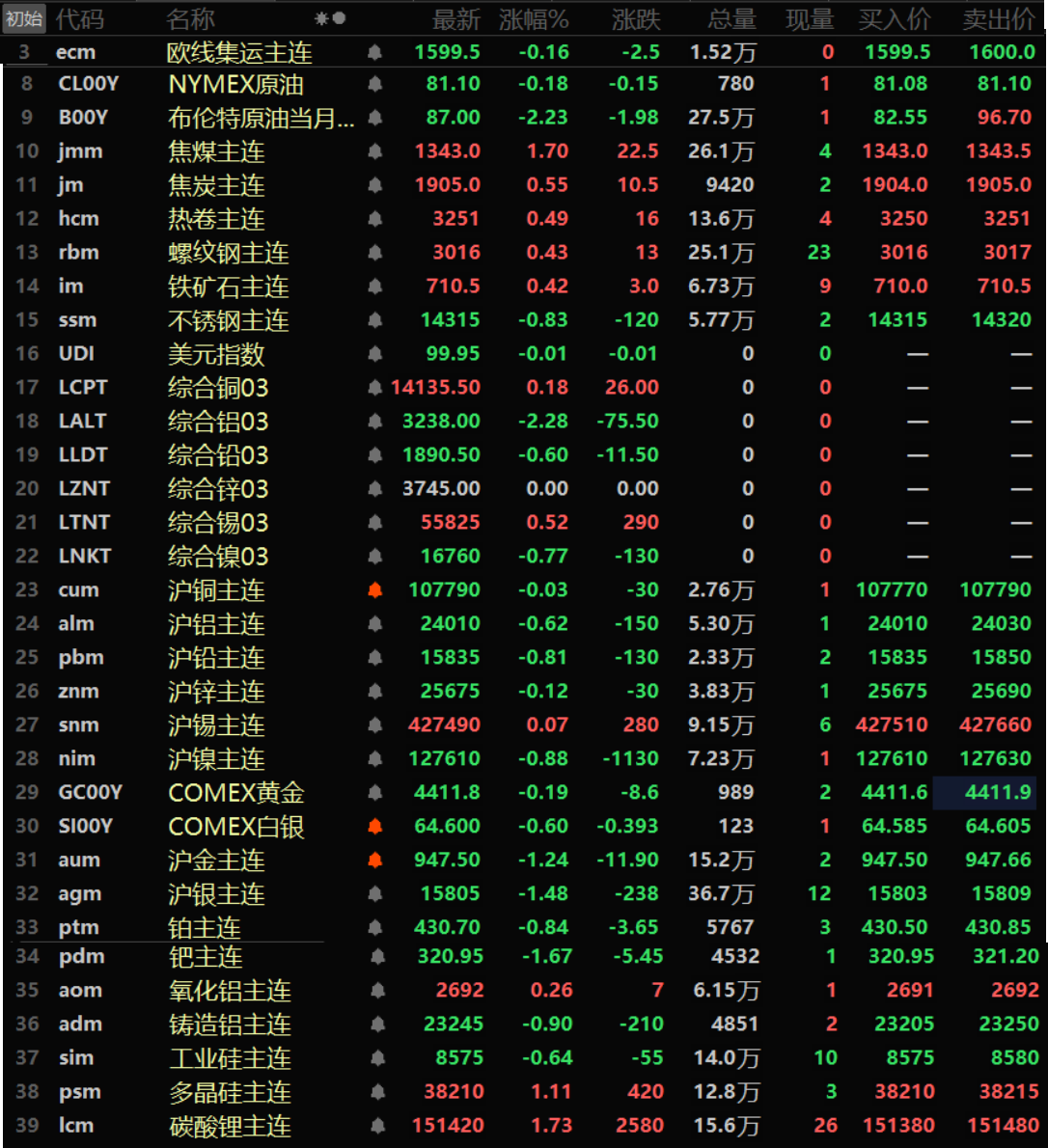Click 碳酸锂主连 latest price 151420
This screenshot has width=1048, height=1148.
click(x=448, y=1125)
